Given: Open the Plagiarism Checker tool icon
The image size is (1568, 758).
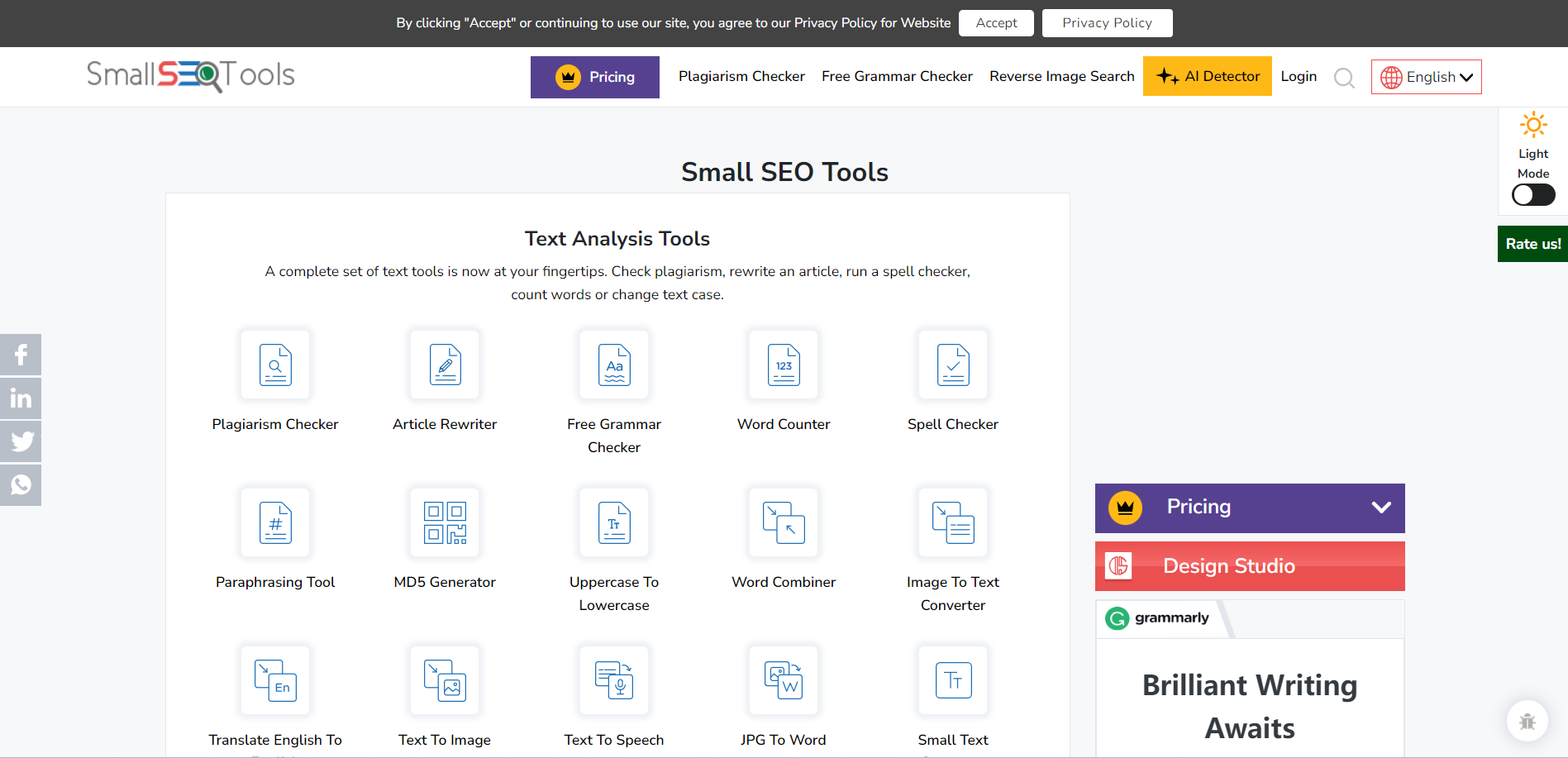Looking at the screenshot, I should click(x=275, y=365).
